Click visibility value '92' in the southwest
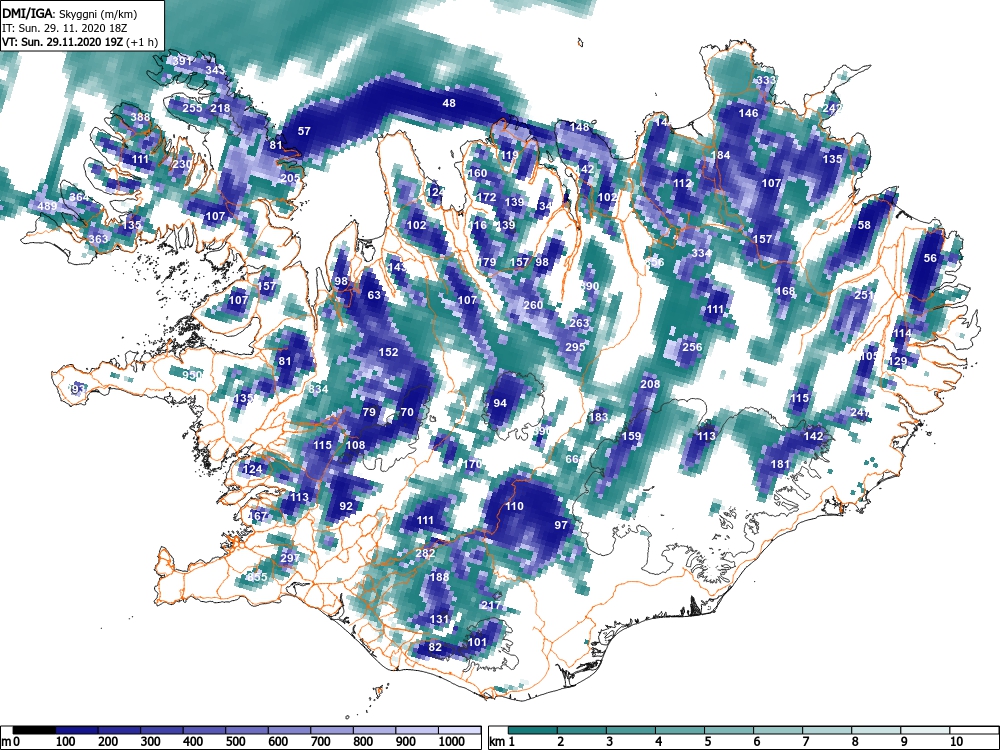The image size is (1000, 750). click(346, 506)
